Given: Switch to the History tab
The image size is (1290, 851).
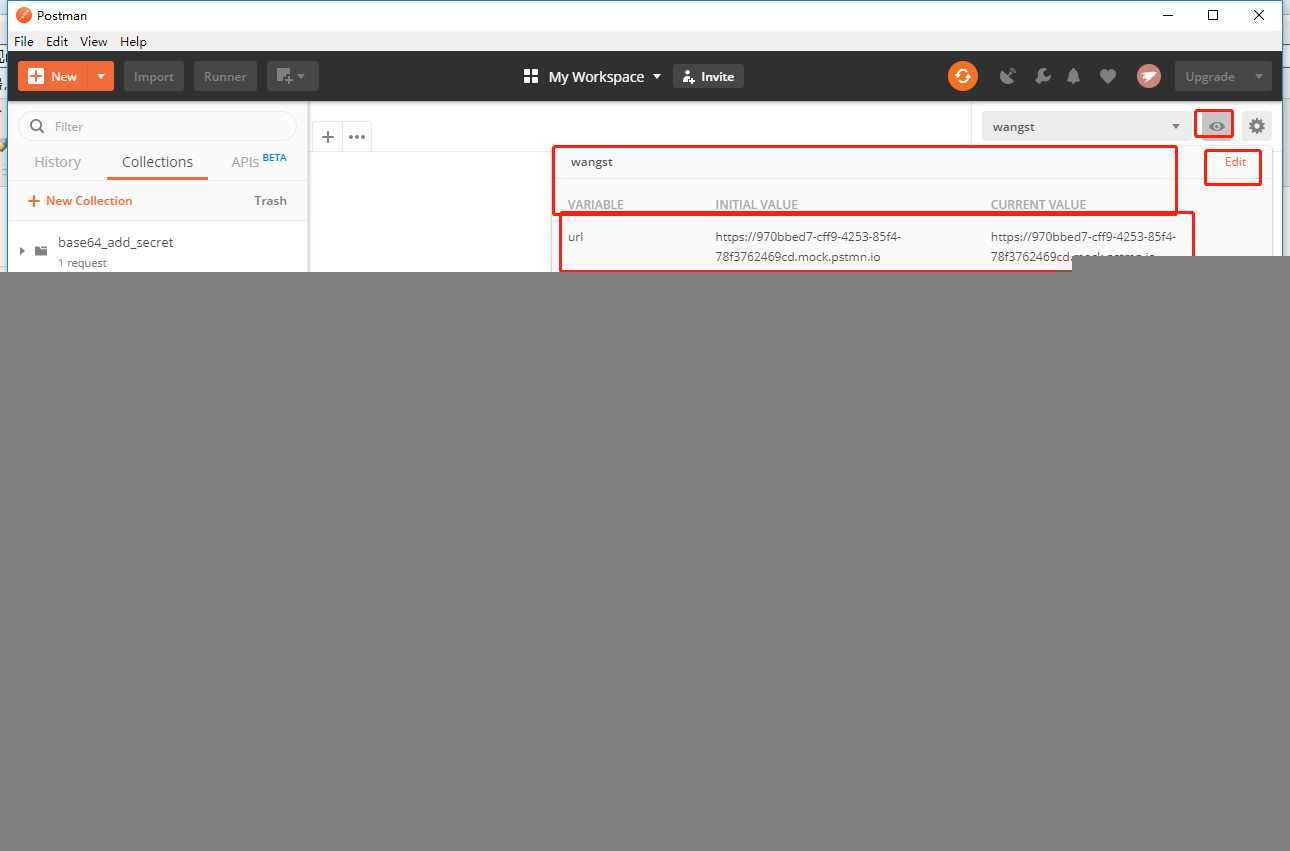Looking at the screenshot, I should pos(57,162).
